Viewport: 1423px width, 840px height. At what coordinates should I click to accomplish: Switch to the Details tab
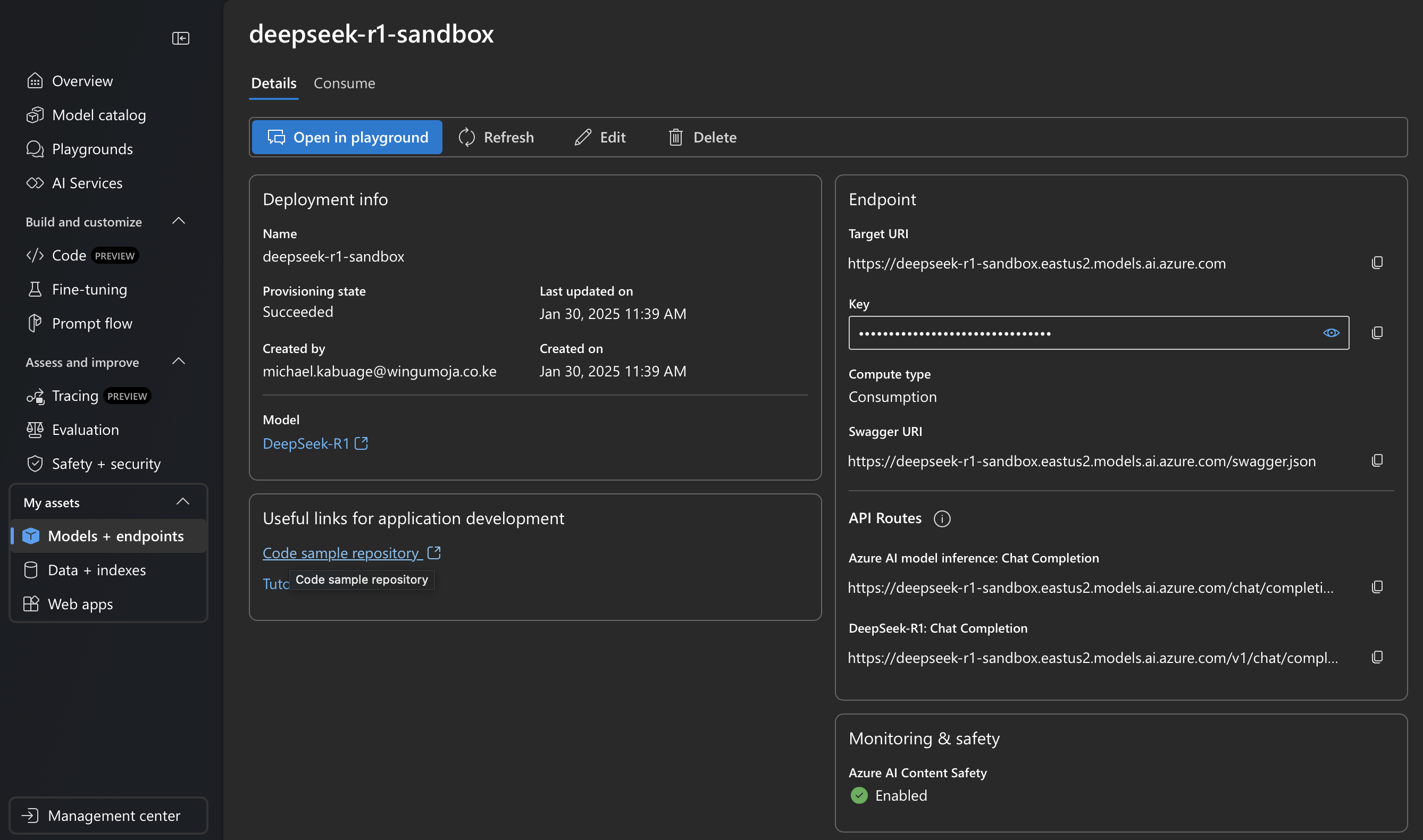[274, 83]
